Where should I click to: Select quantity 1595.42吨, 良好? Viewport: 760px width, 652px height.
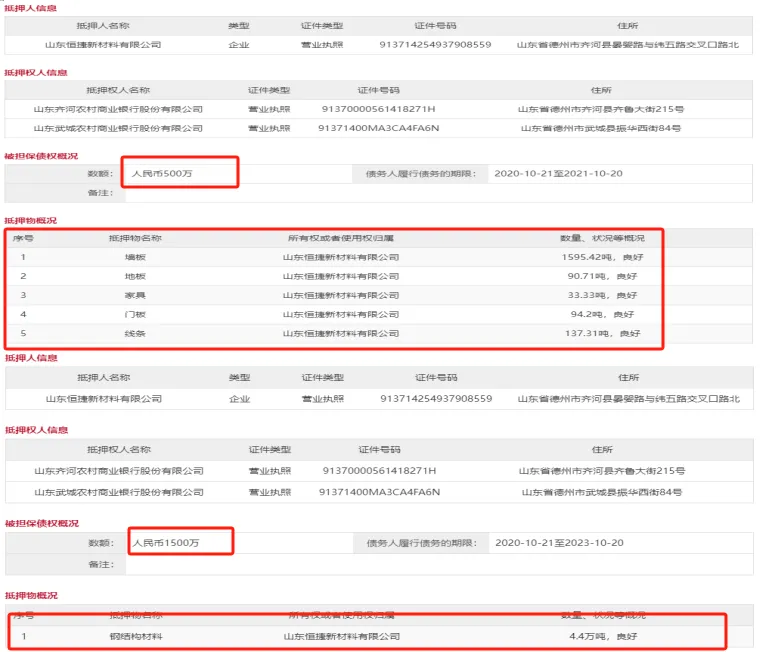point(602,257)
